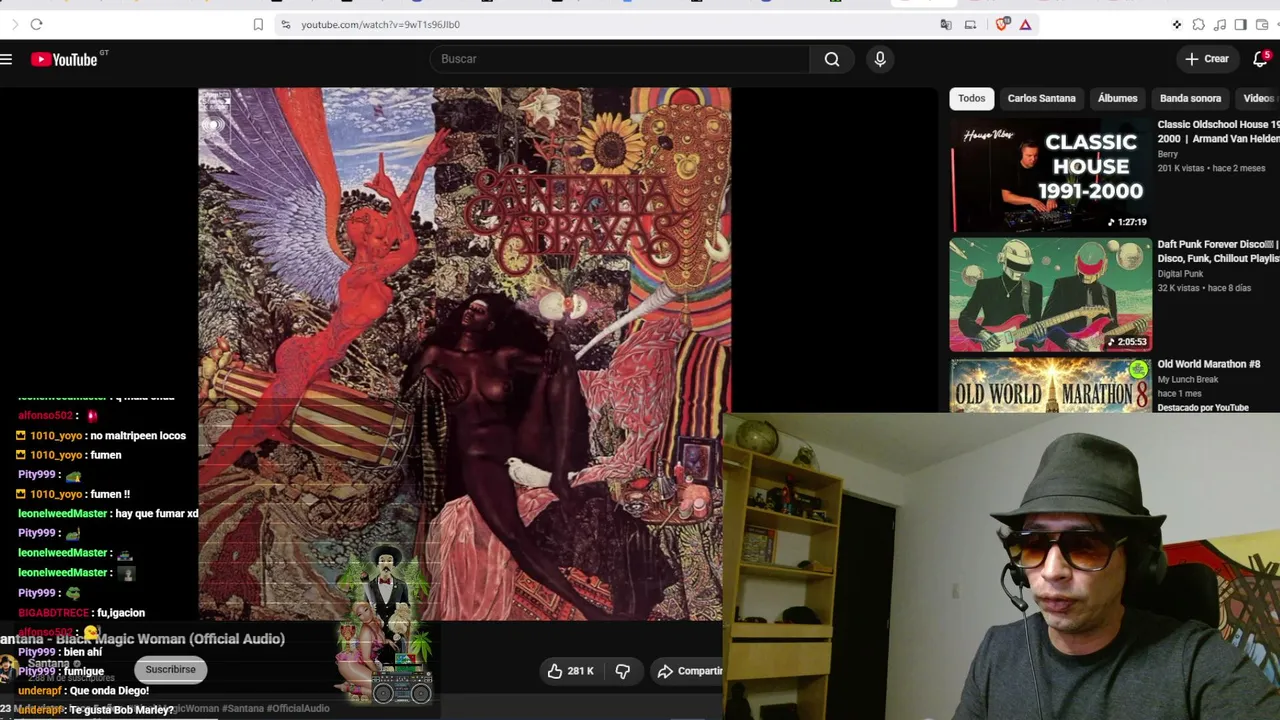The width and height of the screenshot is (1280, 720).
Task: Click the Santana Abraxas album video player
Action: point(464,353)
